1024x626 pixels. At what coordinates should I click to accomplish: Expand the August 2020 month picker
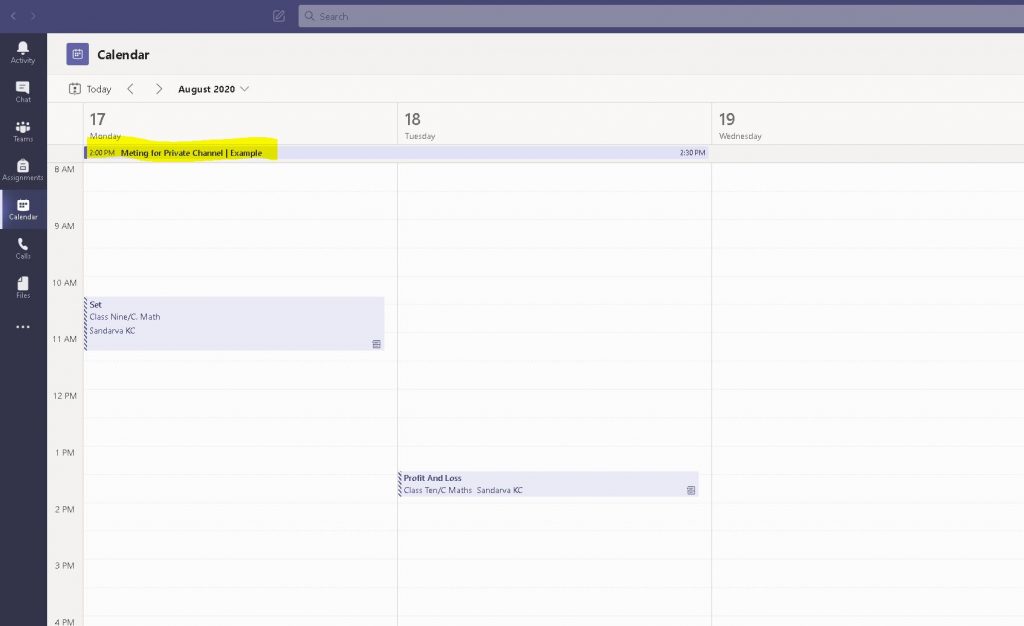coord(213,89)
